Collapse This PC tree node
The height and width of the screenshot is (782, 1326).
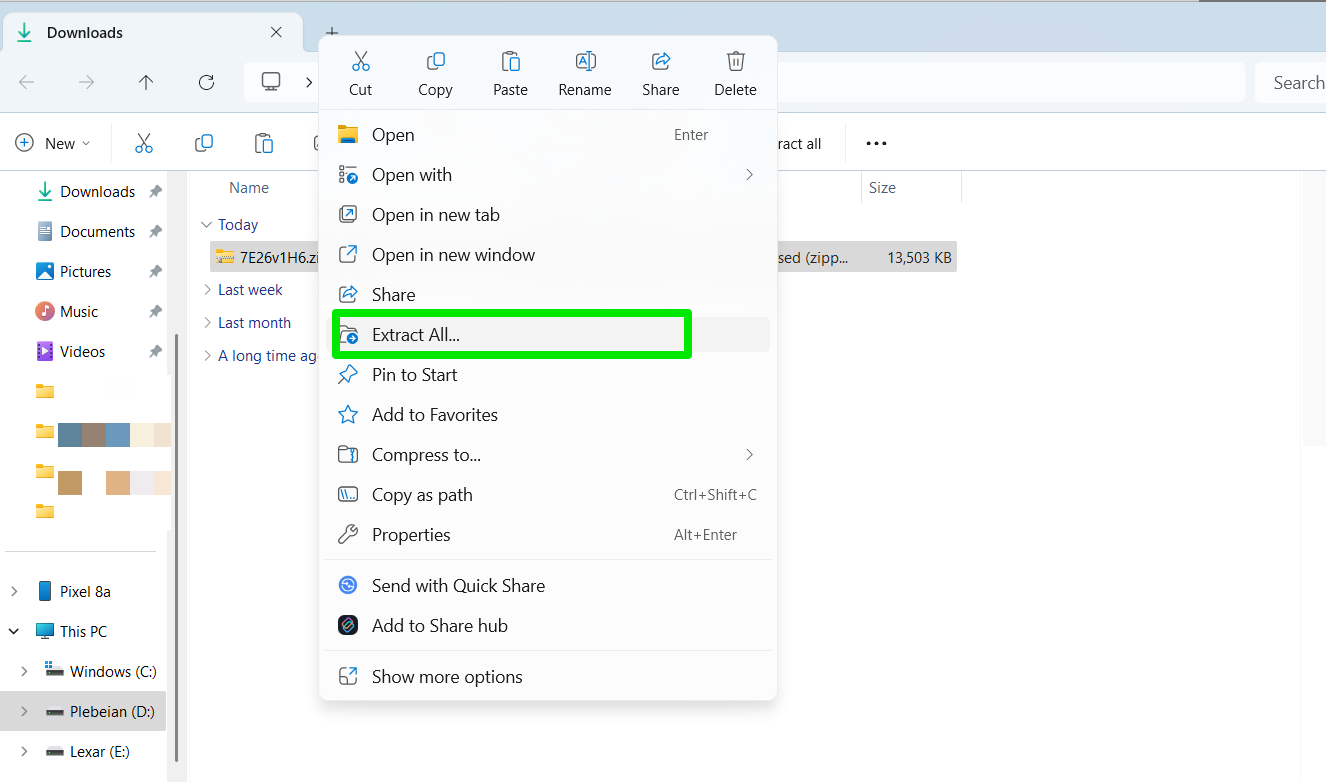(x=14, y=632)
